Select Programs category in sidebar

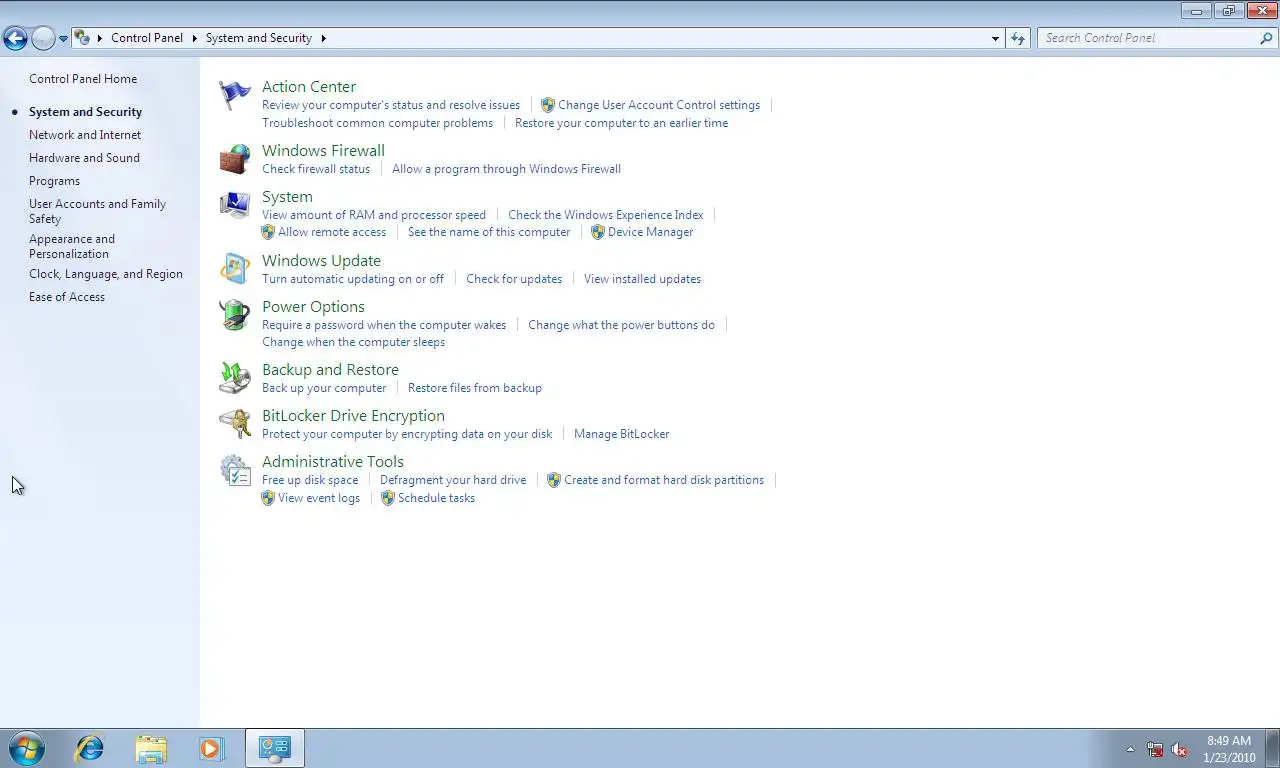pyautogui.click(x=54, y=181)
